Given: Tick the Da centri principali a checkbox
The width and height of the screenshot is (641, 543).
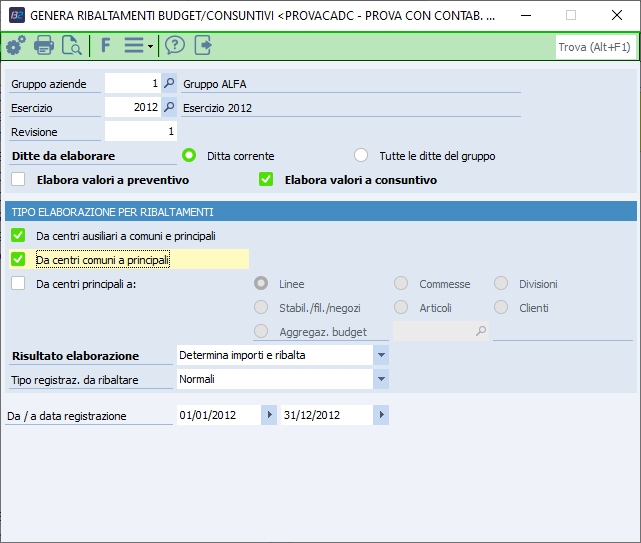Looking at the screenshot, I should point(18,283).
